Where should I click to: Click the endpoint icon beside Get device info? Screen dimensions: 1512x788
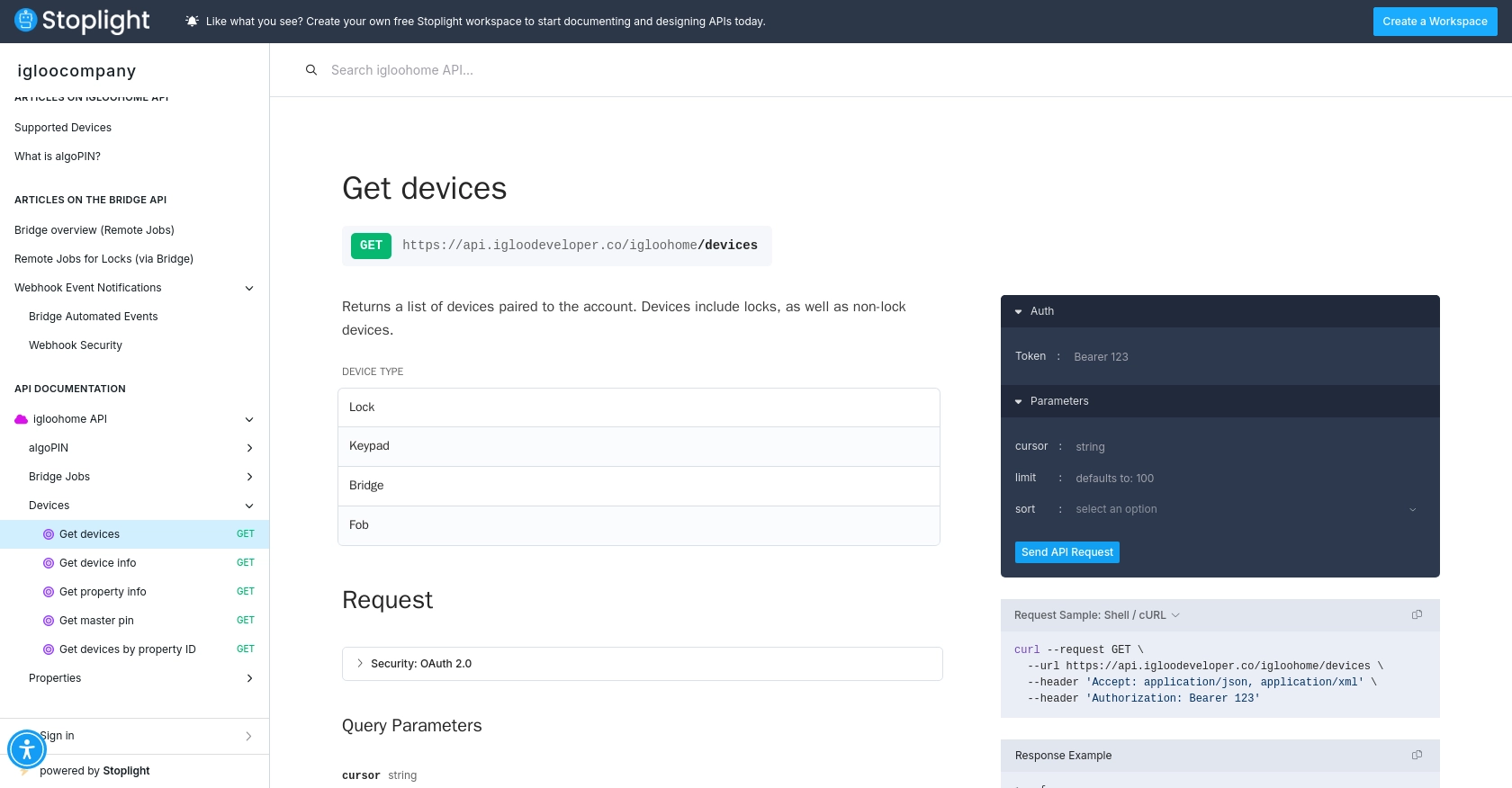49,563
